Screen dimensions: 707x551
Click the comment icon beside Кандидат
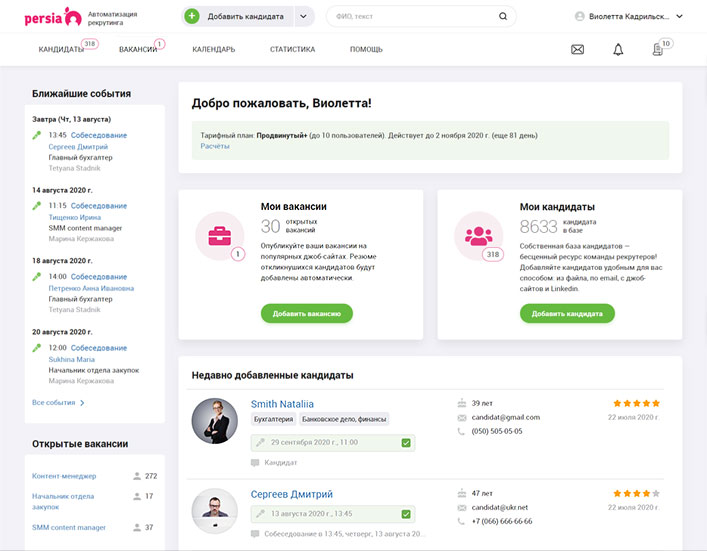coord(255,463)
